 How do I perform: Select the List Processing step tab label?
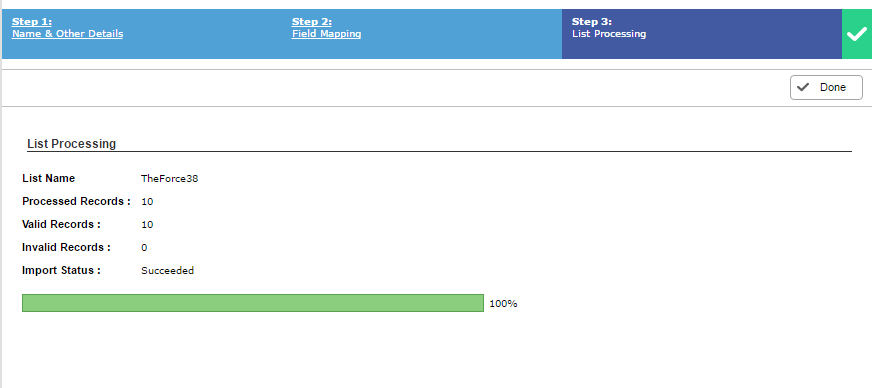coord(609,34)
